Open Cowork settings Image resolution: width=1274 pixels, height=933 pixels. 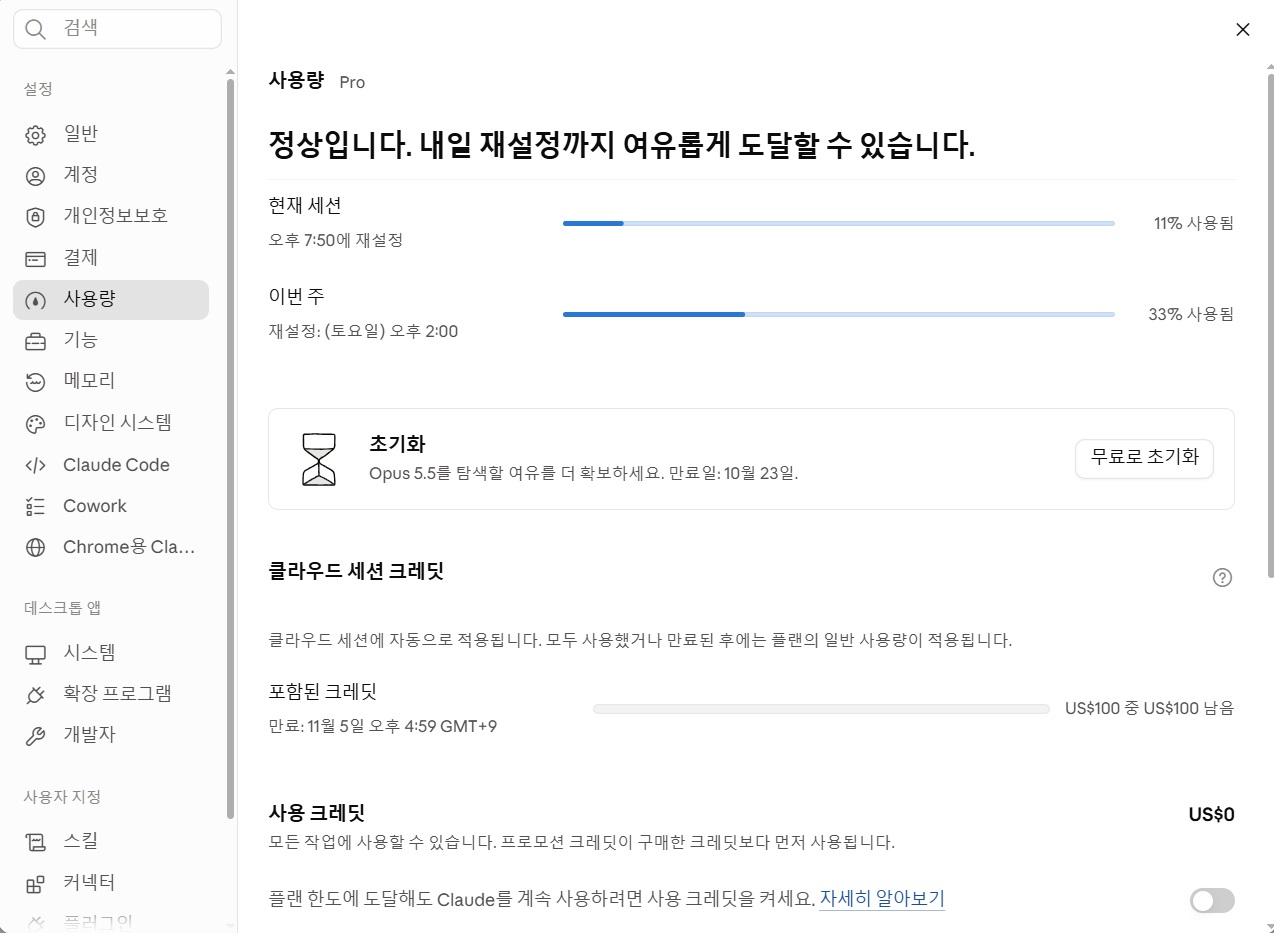111,506
